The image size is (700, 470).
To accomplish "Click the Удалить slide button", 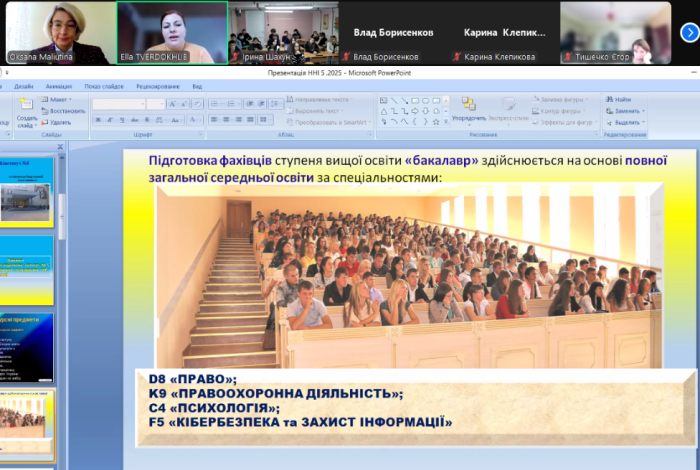I will click(58, 122).
